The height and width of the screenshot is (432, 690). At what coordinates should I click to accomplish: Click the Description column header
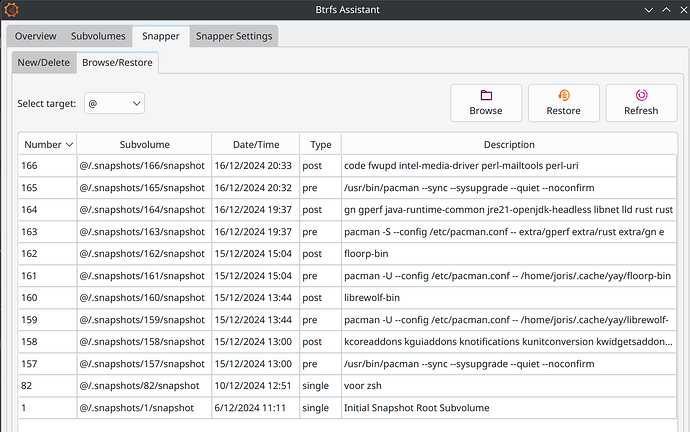[509, 144]
